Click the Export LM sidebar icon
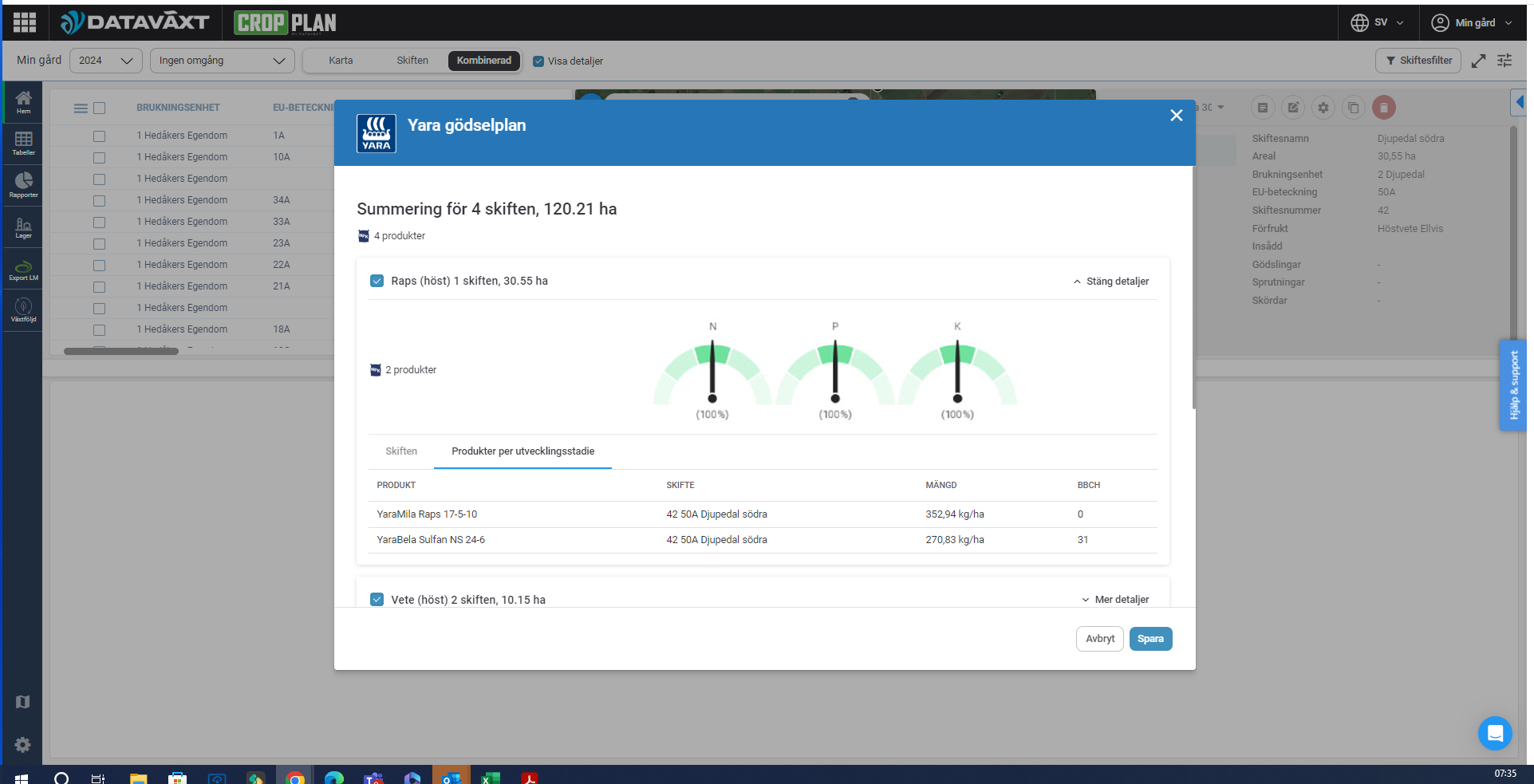The width and height of the screenshot is (1534, 784). coord(23,270)
